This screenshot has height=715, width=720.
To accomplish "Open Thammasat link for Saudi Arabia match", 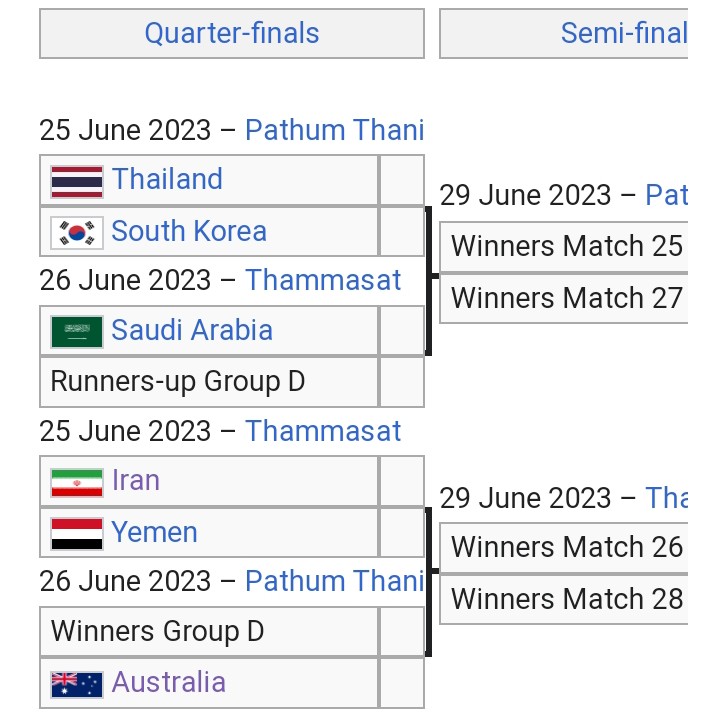I will 323,280.
